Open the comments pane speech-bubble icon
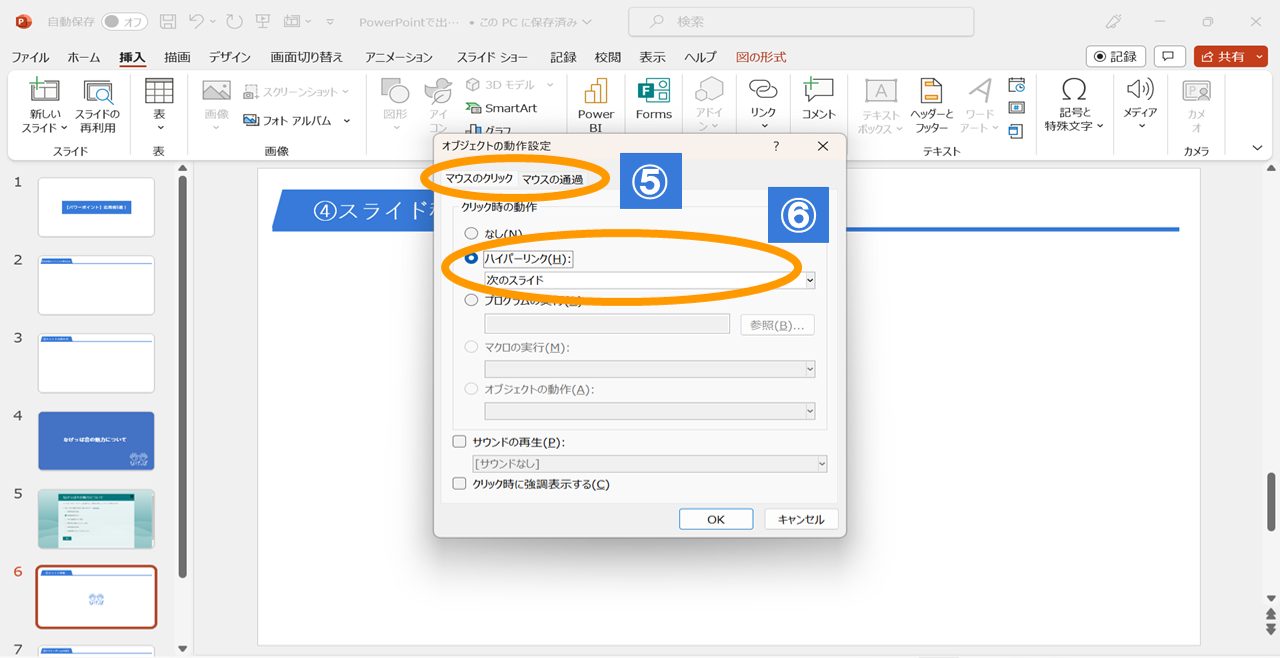The width and height of the screenshot is (1280, 658). 1170,56
